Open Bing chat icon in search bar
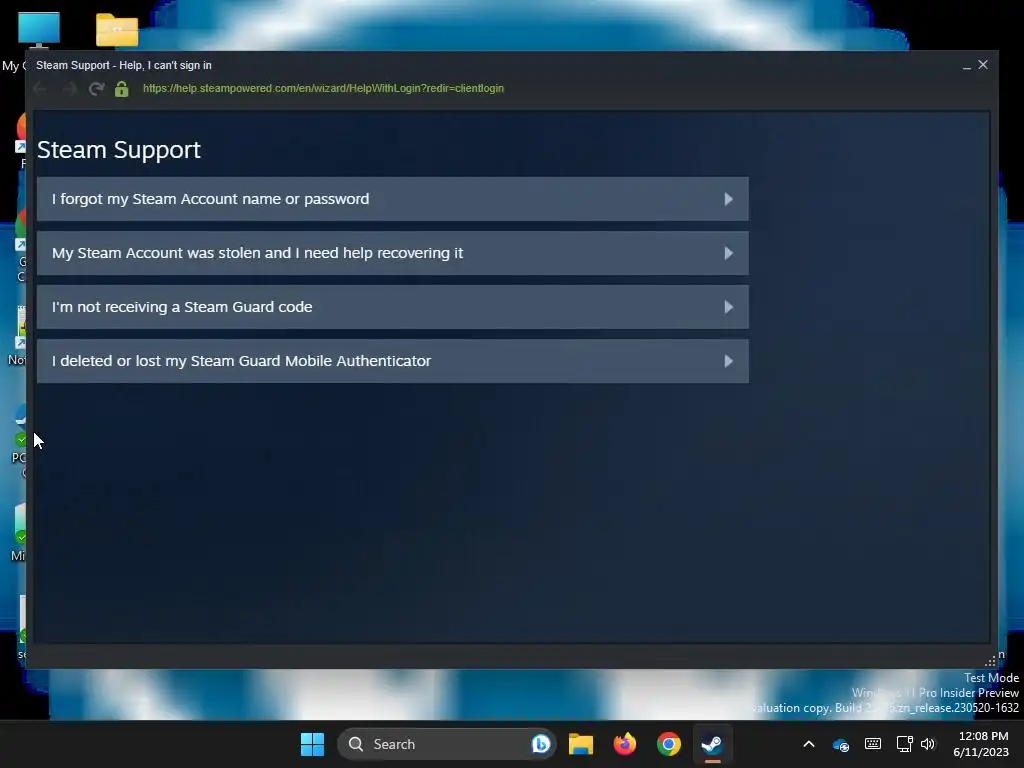The height and width of the screenshot is (768, 1024). 541,744
